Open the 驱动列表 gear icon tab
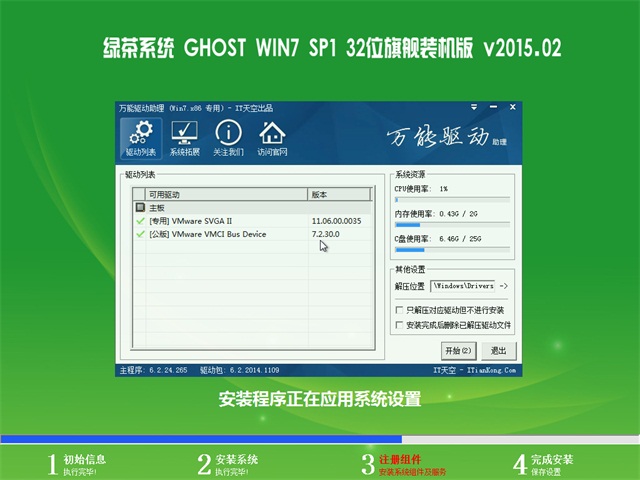This screenshot has height=480, width=640. [x=141, y=139]
